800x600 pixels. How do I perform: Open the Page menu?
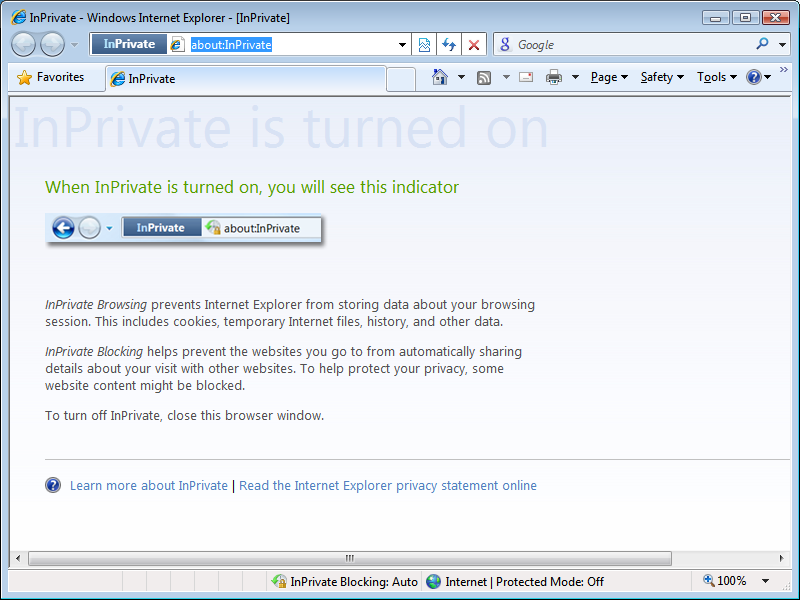[609, 77]
